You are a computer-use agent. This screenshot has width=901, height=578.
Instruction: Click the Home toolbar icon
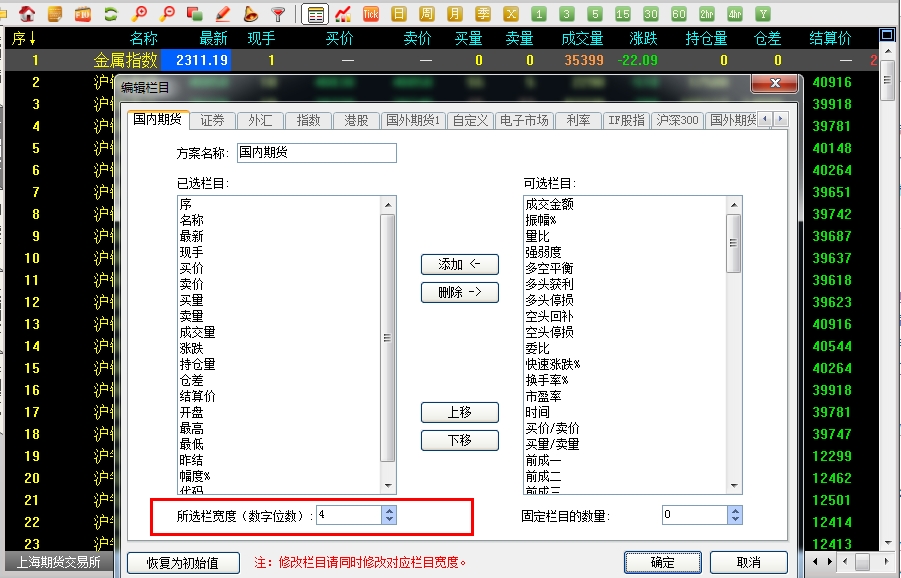point(27,11)
